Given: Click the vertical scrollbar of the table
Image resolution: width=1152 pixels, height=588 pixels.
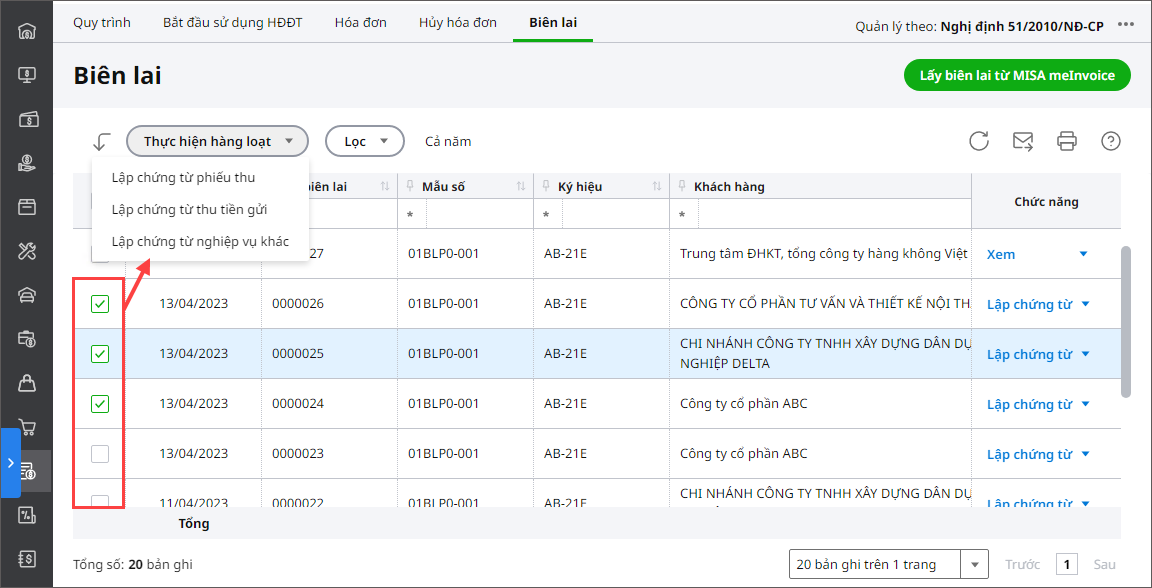Looking at the screenshot, I should tap(1126, 320).
